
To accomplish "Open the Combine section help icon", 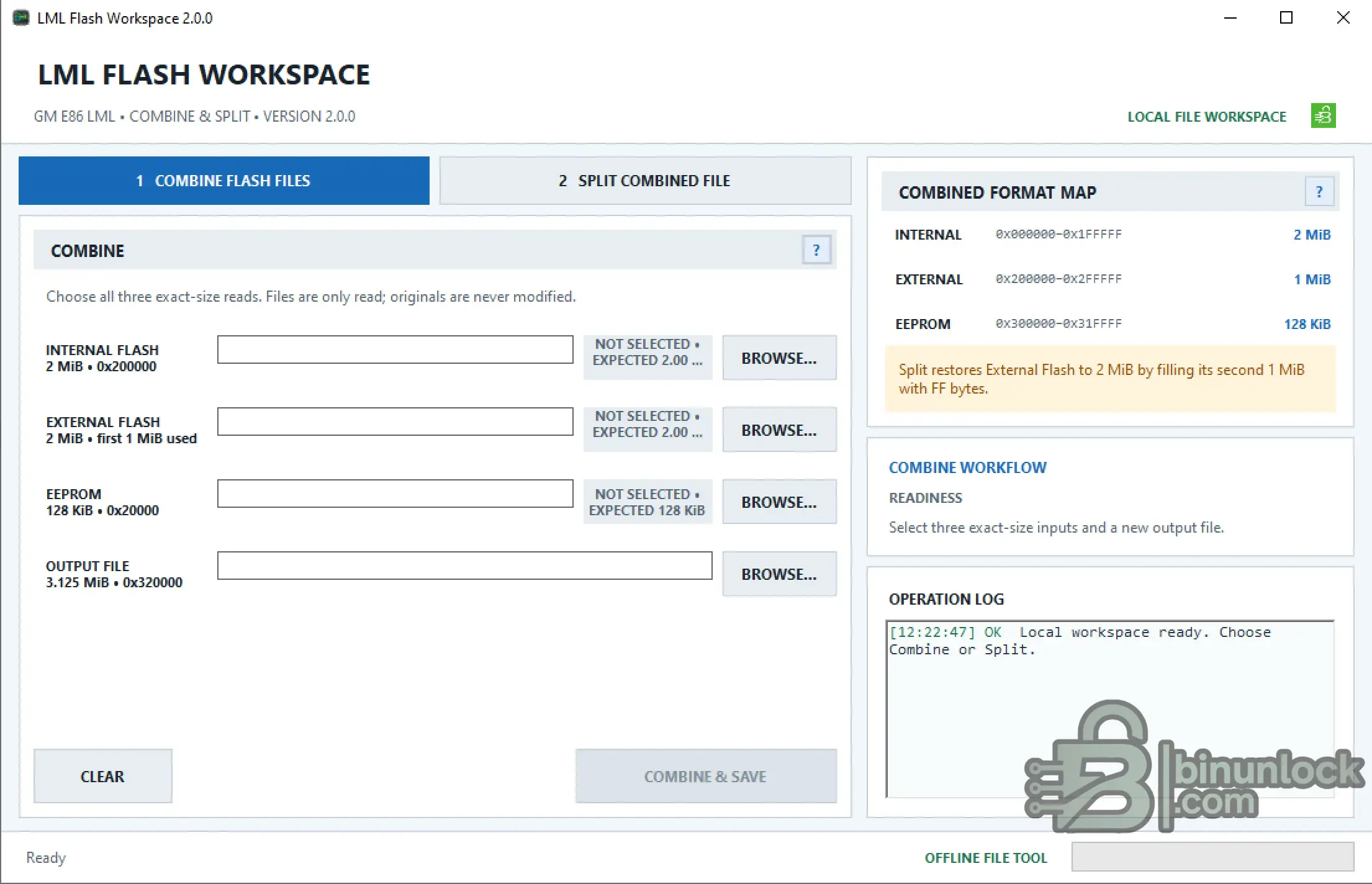I will [x=816, y=250].
